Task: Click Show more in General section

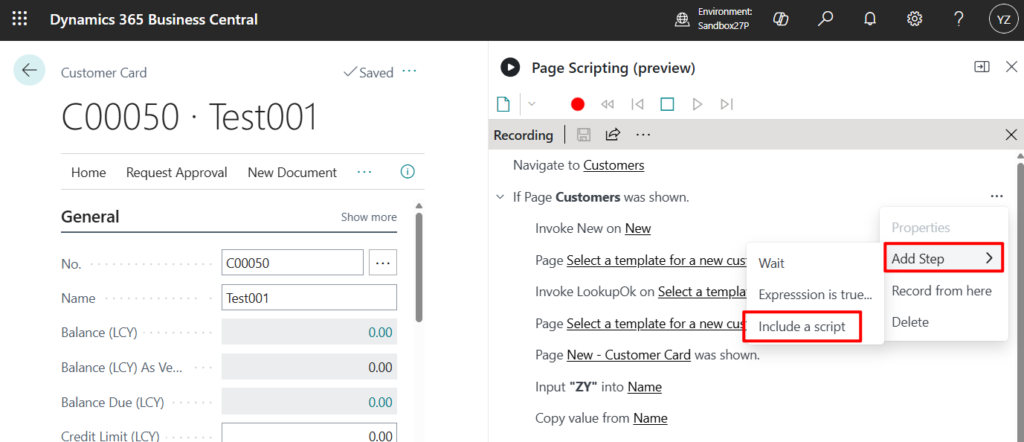Action: click(368, 217)
